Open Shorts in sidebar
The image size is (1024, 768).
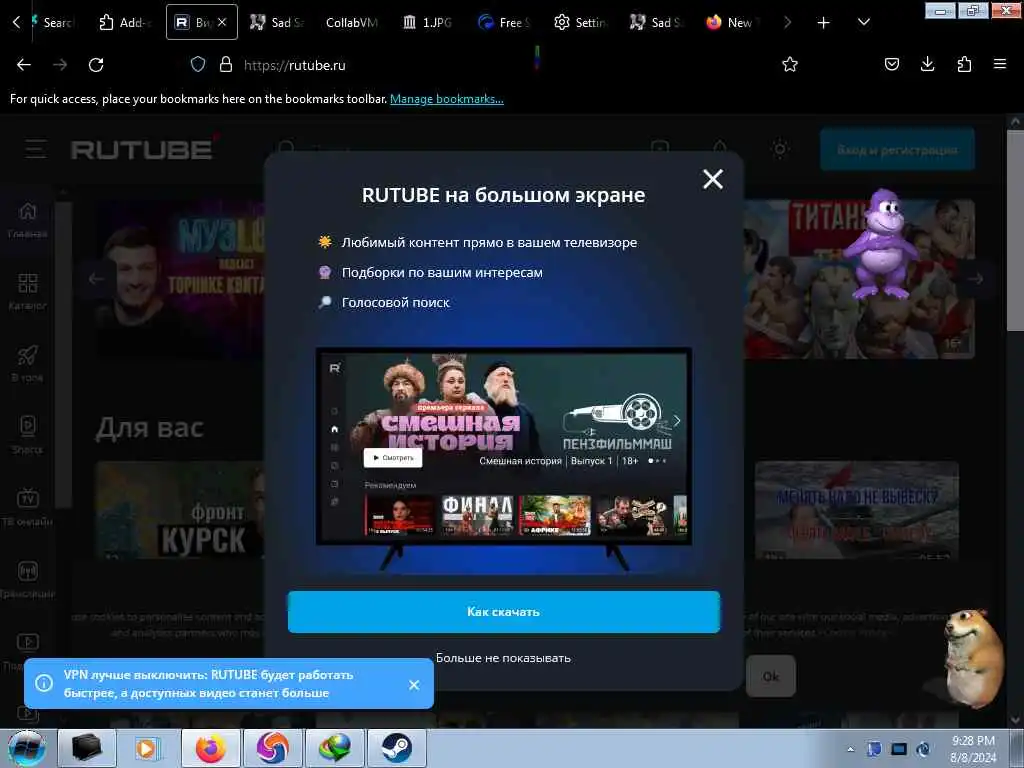27,436
